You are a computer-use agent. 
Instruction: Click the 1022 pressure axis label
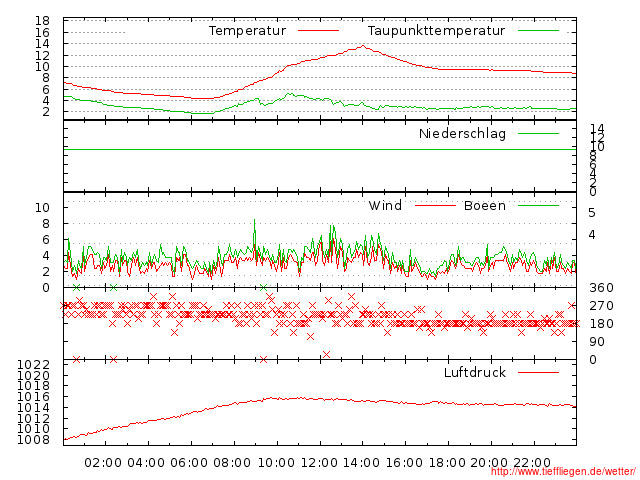tap(33, 364)
